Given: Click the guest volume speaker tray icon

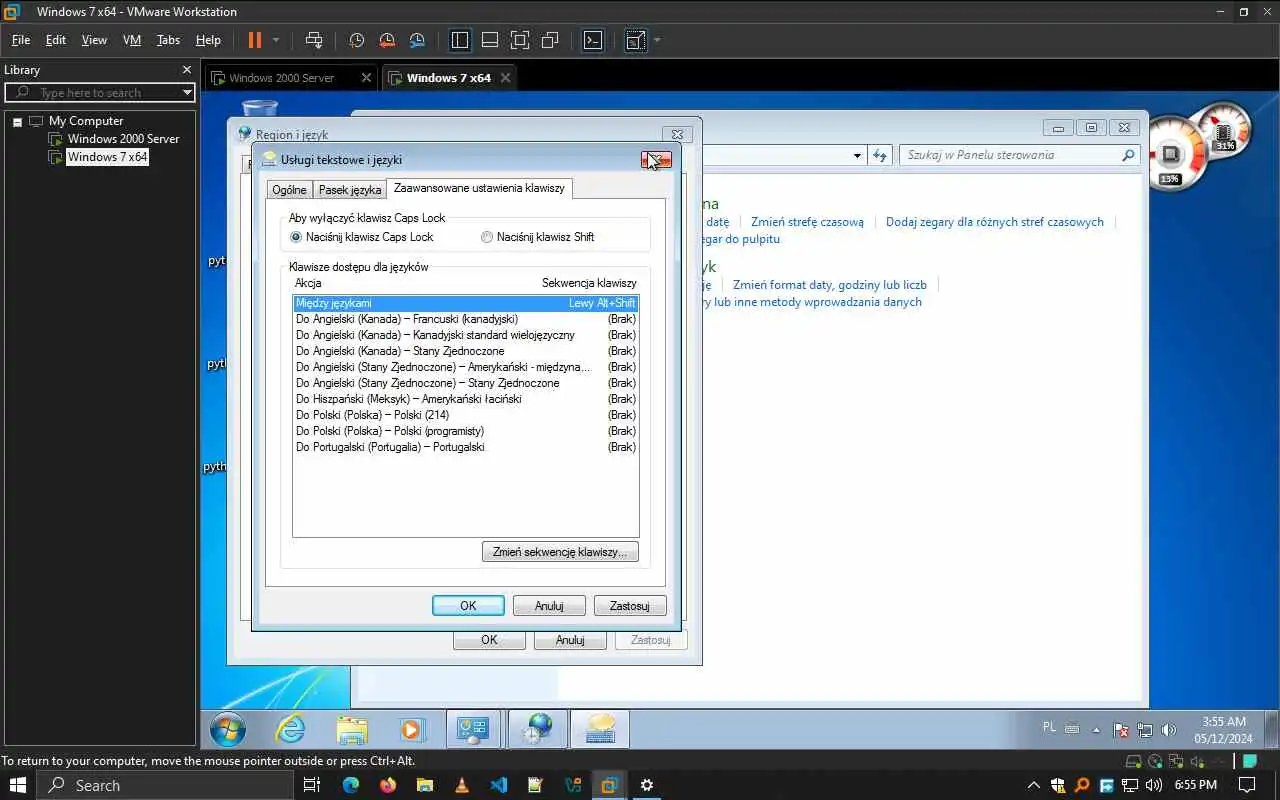Looking at the screenshot, I should 1169,730.
